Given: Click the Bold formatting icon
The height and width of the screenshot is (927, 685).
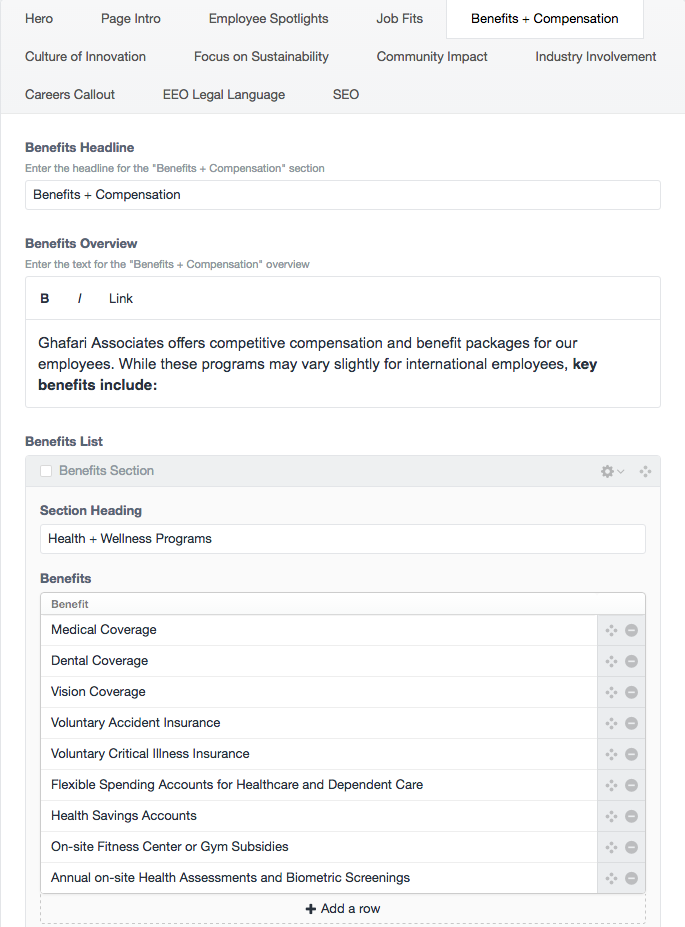Looking at the screenshot, I should pos(45,299).
